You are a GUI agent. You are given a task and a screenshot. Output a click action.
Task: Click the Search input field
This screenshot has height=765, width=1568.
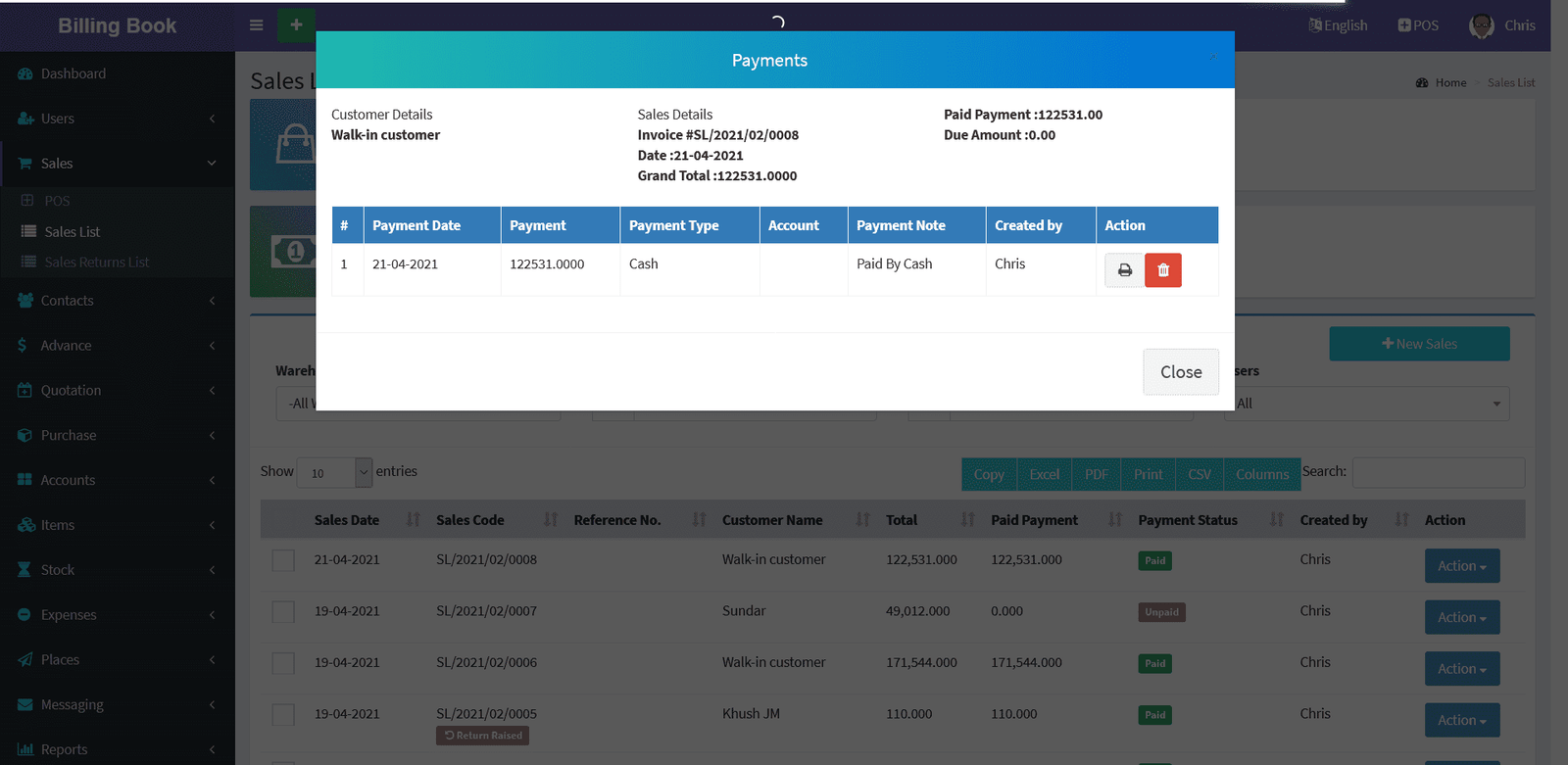pos(1438,472)
